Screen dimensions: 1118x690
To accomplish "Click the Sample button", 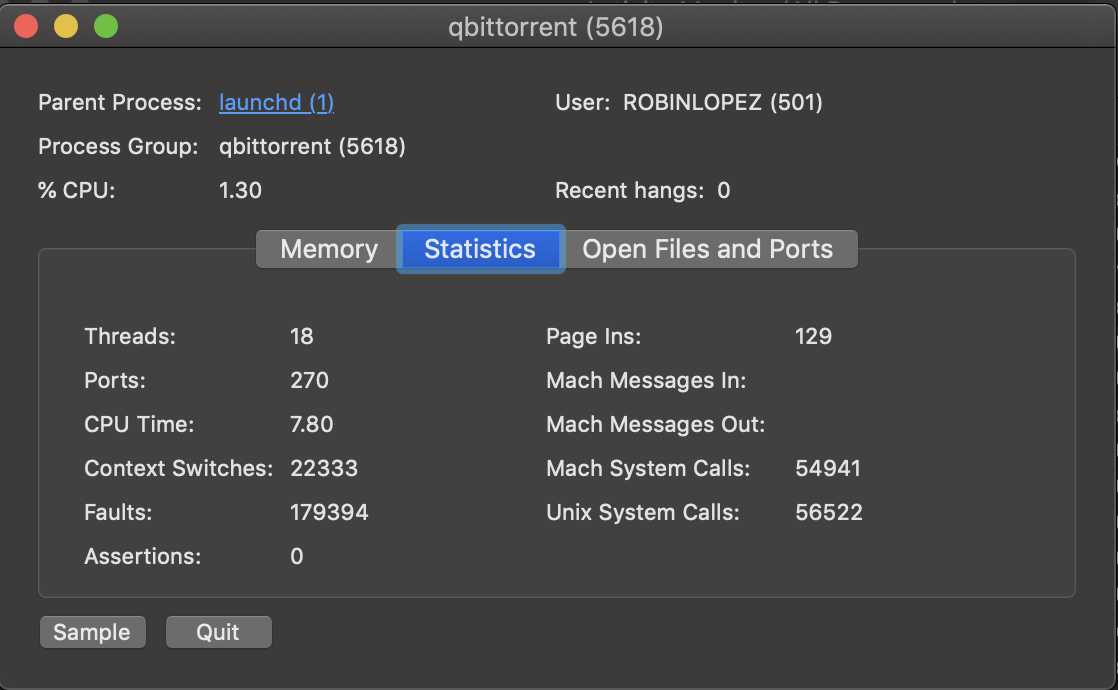I will (93, 632).
